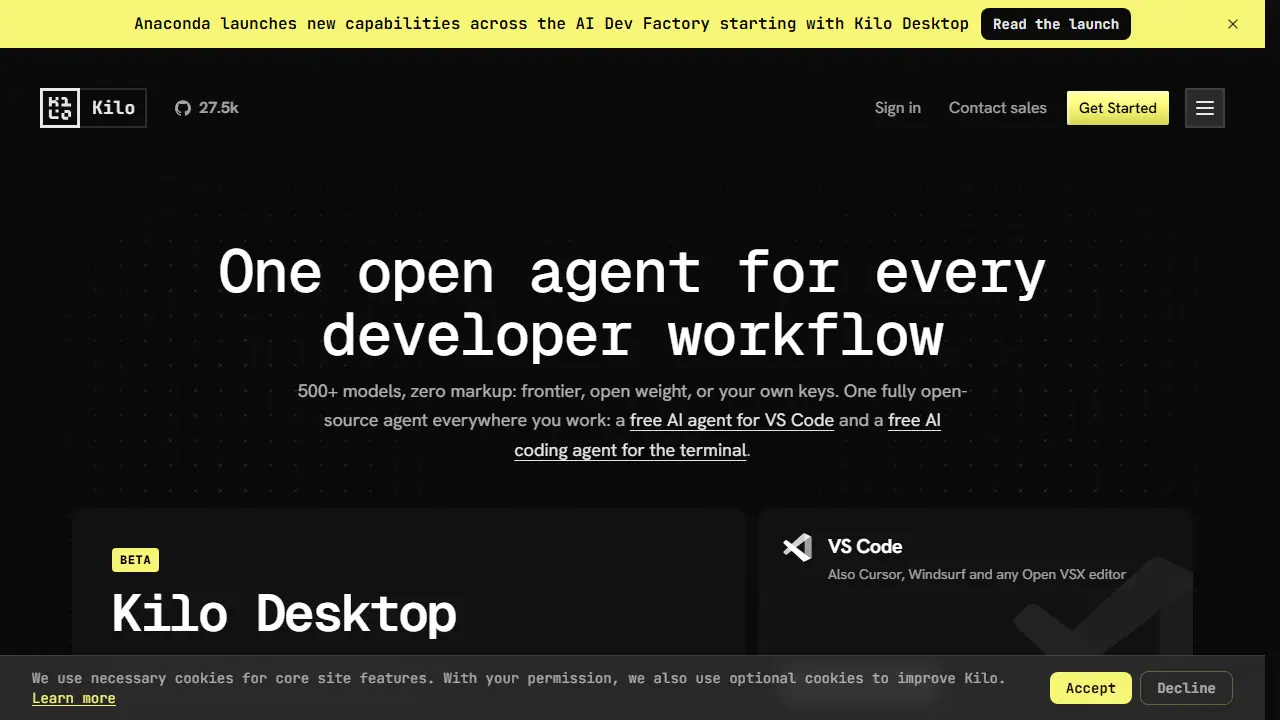Click the BETA badge
Screen dimensions: 1280x720
pyautogui.click(x=135, y=560)
